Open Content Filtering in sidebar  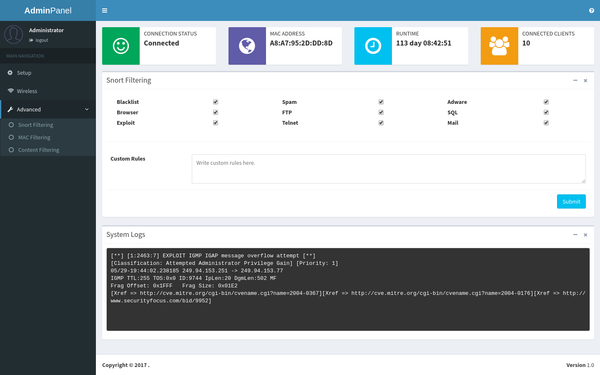tap(39, 150)
